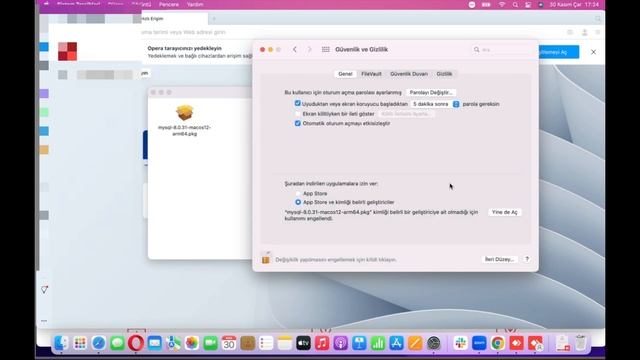640x360 pixels.
Task: Open Spotlight search in the menu bar
Action: pyautogui.click(x=515, y=4)
